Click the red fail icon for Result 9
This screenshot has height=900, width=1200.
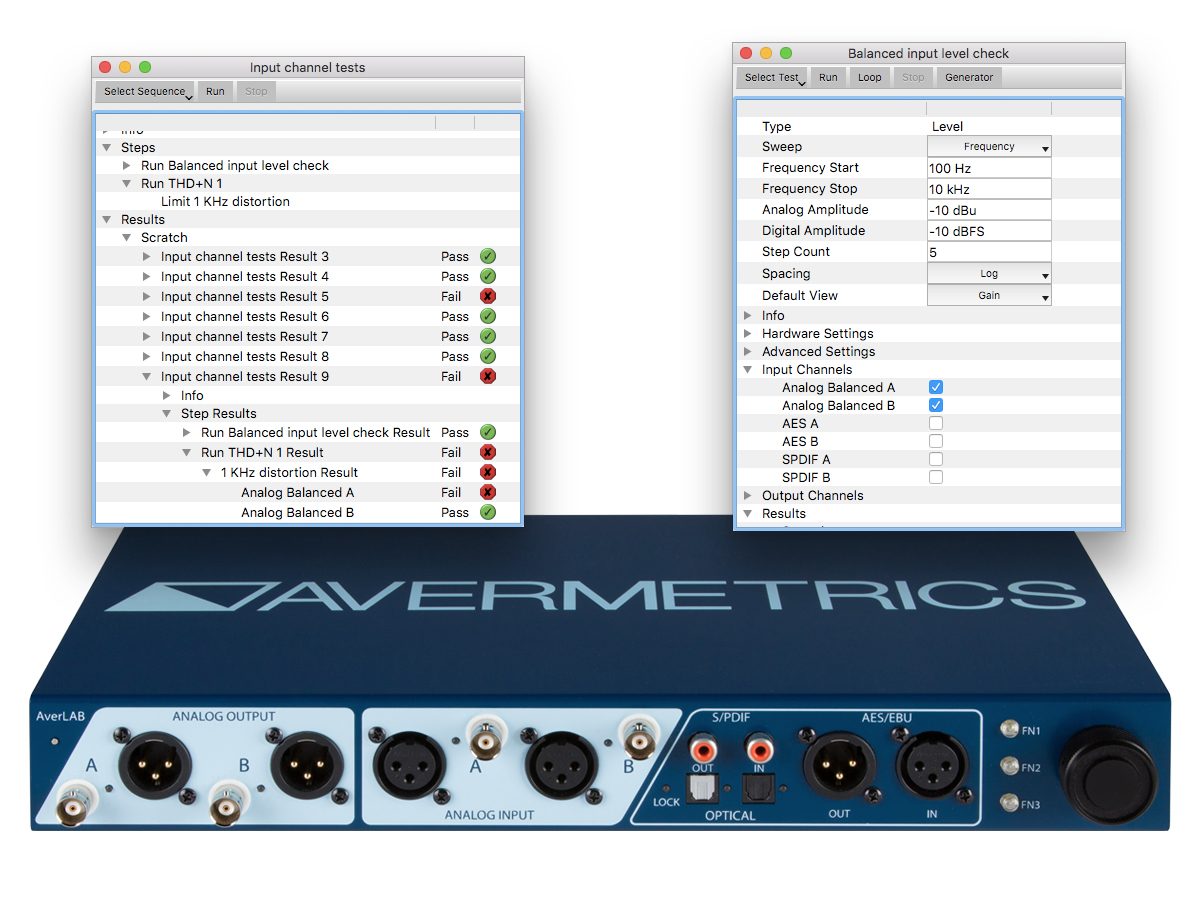click(488, 376)
